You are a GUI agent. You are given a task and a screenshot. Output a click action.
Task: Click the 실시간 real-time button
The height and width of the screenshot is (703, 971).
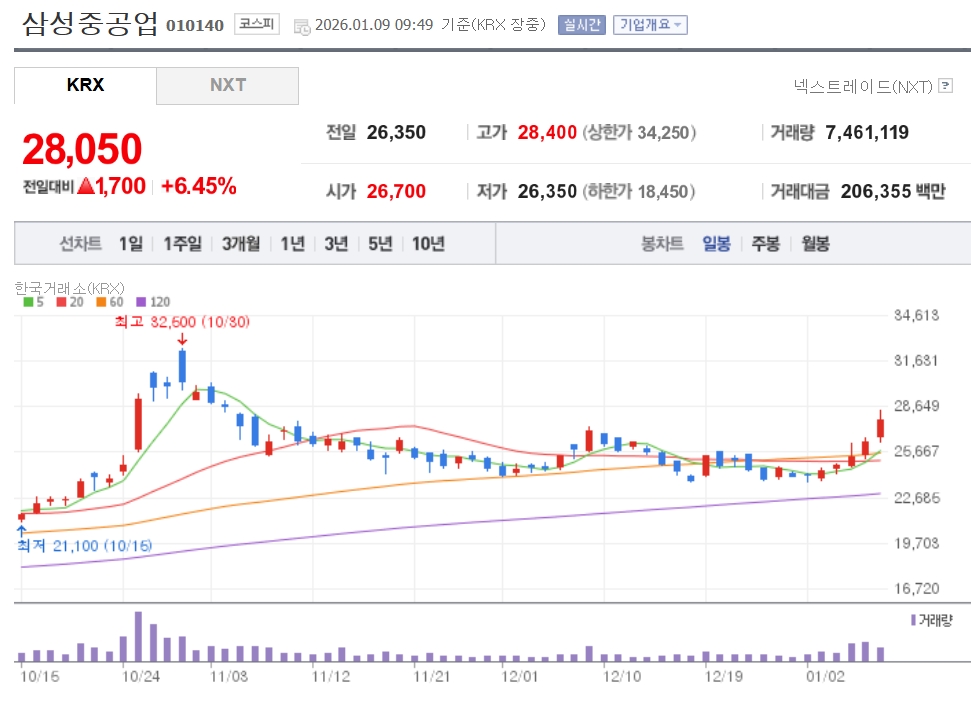pyautogui.click(x=581, y=25)
